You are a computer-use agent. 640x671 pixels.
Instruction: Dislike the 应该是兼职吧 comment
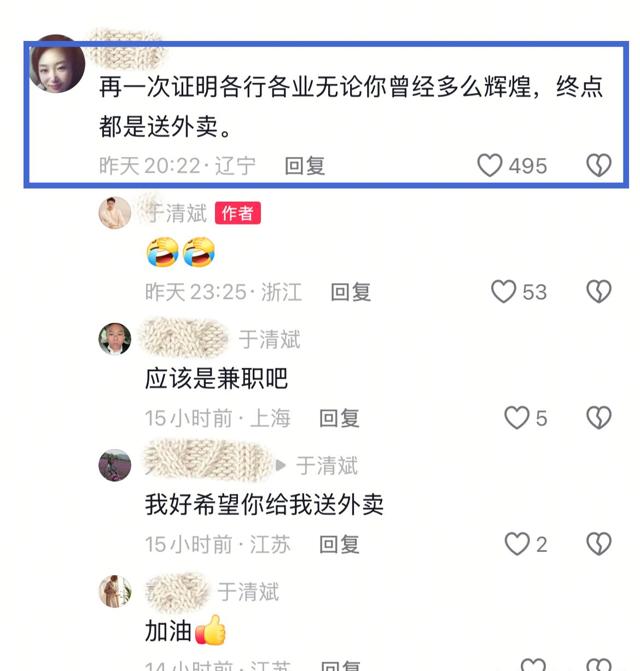pyautogui.click(x=599, y=418)
